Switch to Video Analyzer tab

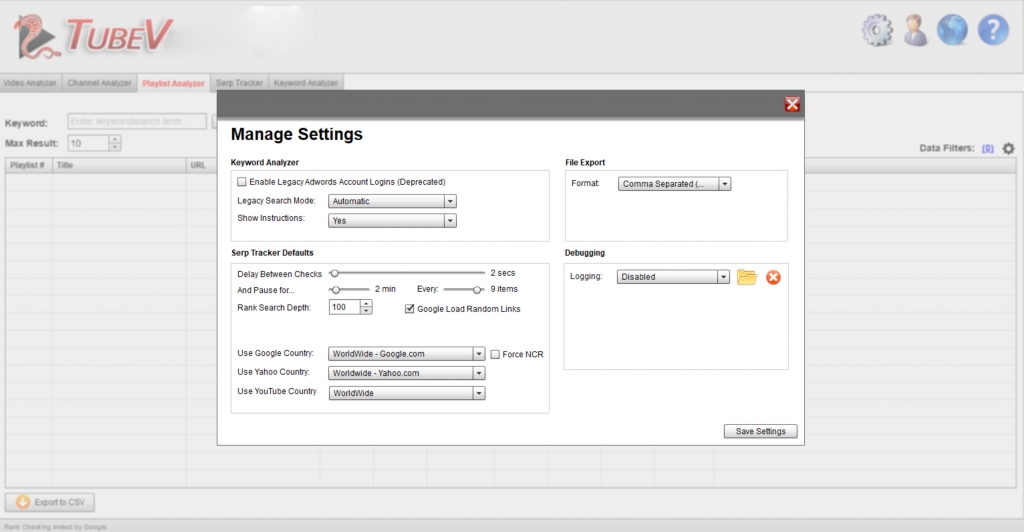click(30, 83)
